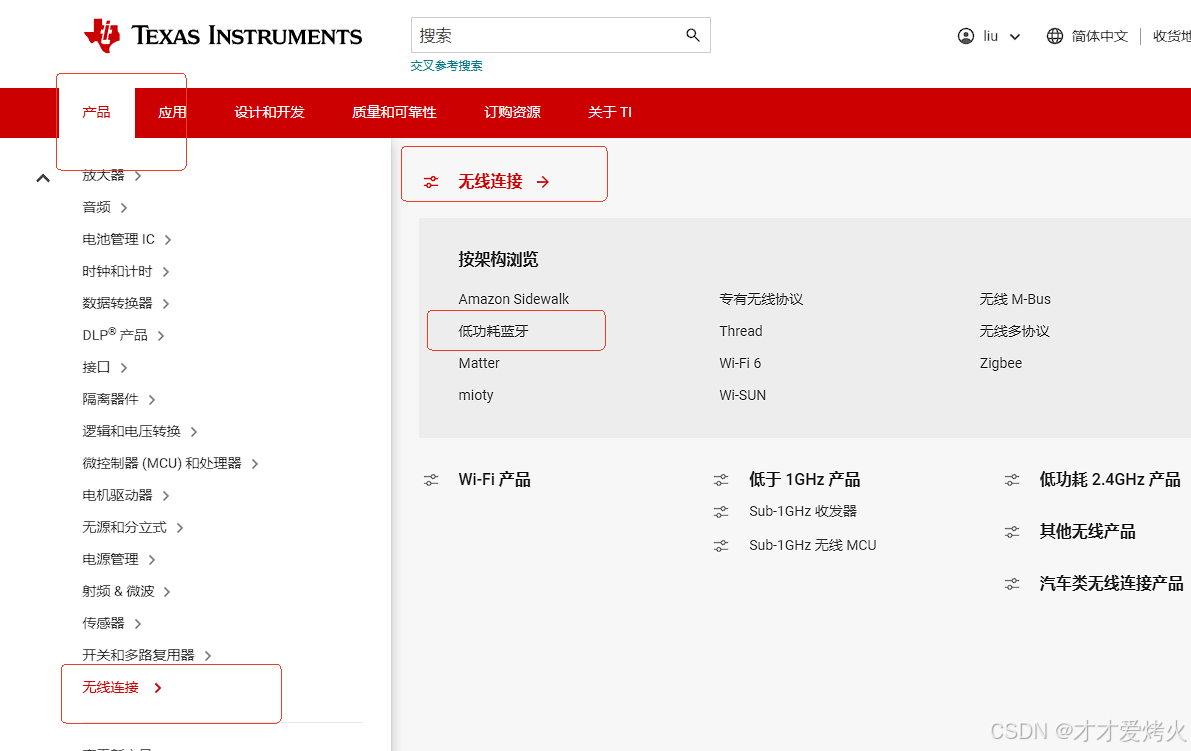Expand the 电机驱动器 chevron
1191x751 pixels.
coord(166,496)
